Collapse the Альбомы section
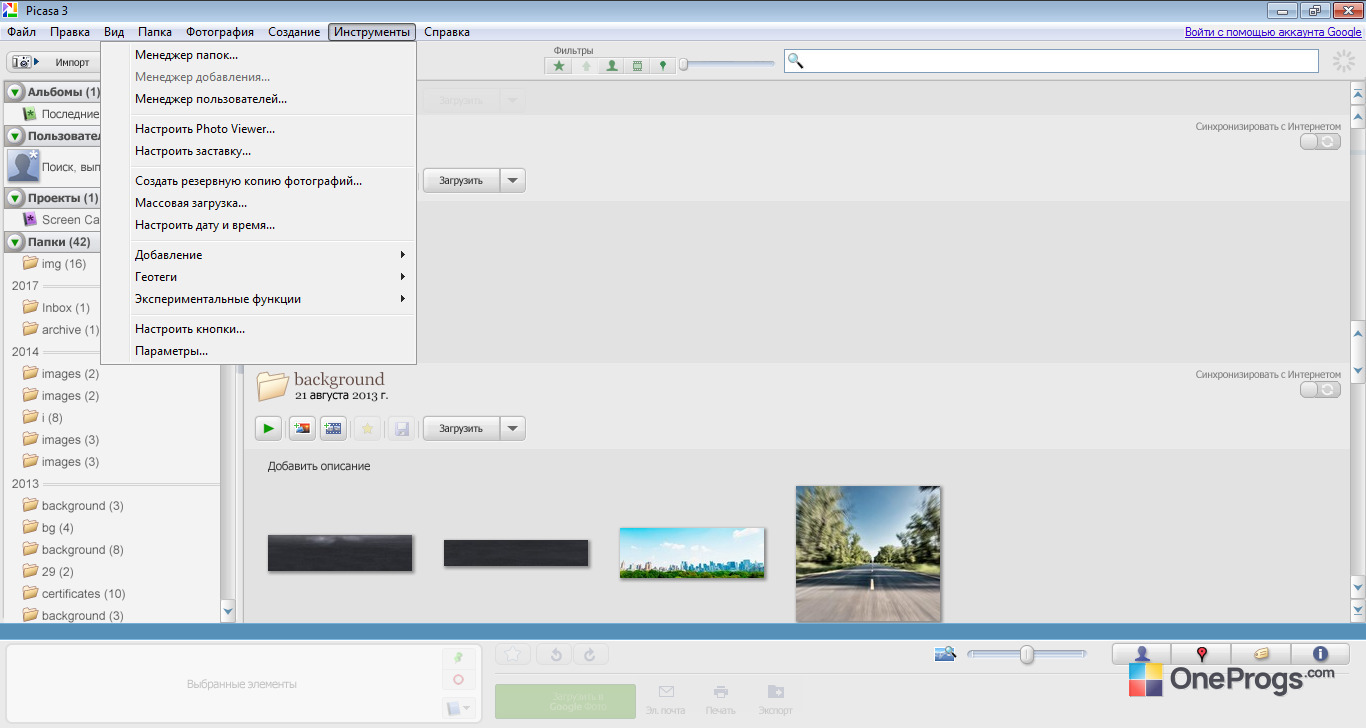The height and width of the screenshot is (728, 1366). (16, 92)
